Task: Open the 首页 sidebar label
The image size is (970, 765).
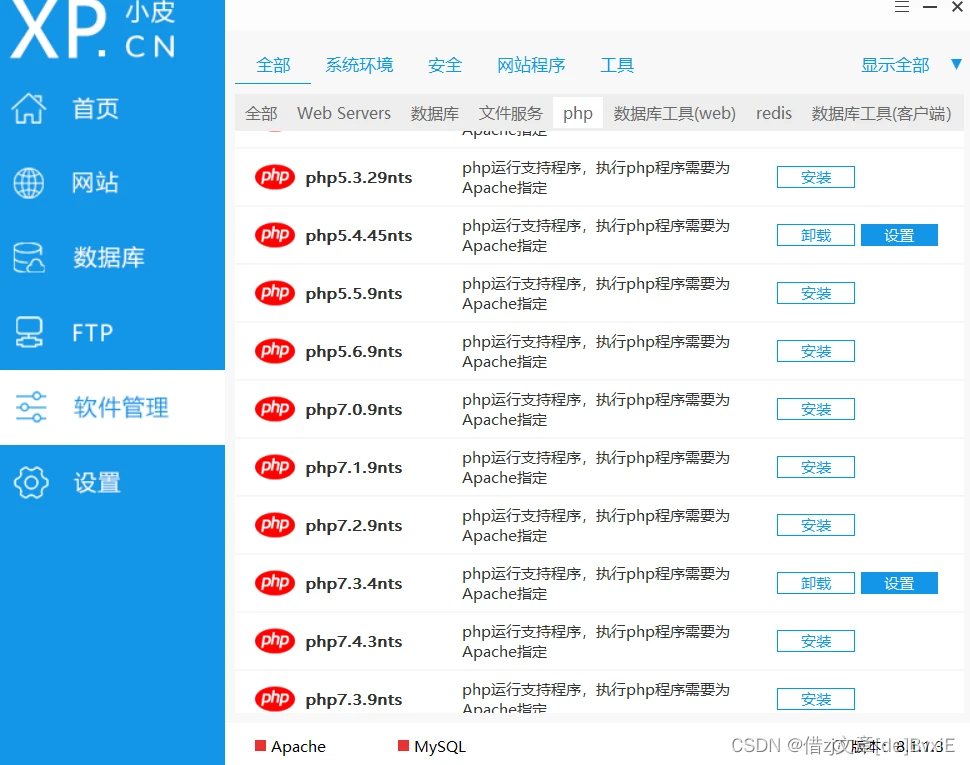Action: [x=95, y=109]
